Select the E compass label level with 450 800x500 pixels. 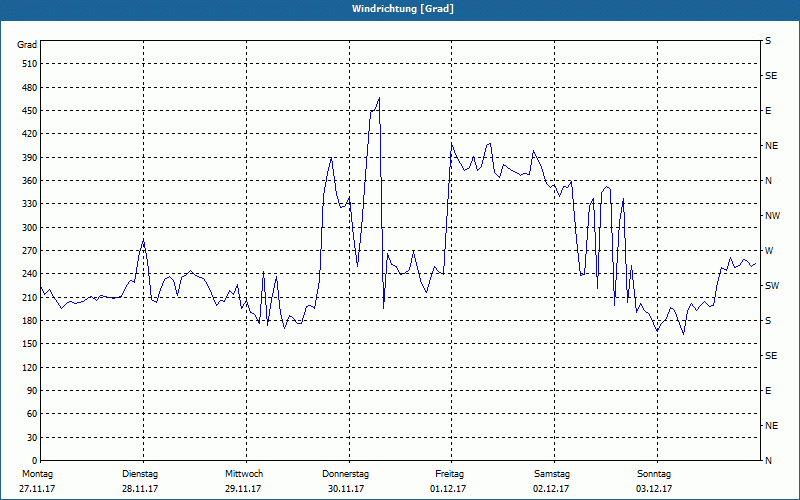click(x=768, y=111)
